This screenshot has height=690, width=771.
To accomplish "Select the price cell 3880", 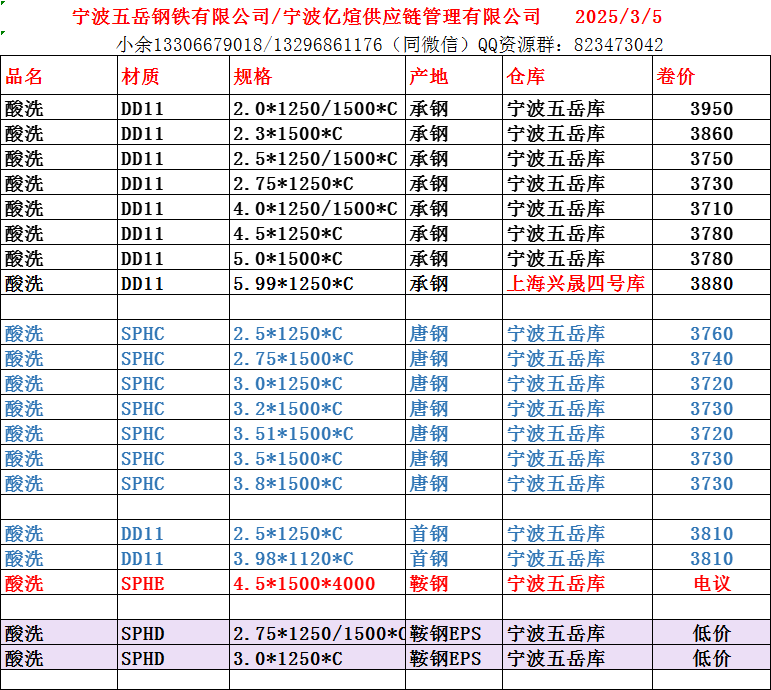I will [x=712, y=283].
